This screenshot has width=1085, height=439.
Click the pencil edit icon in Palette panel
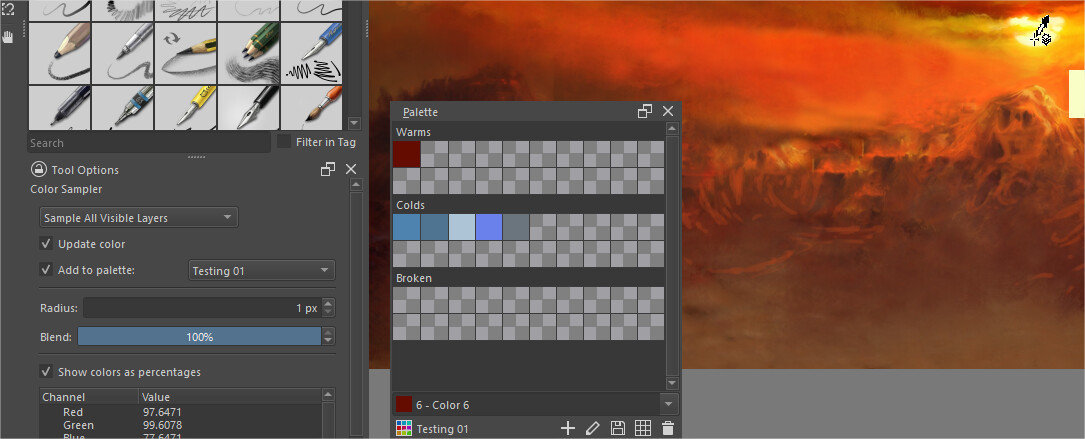(592, 428)
